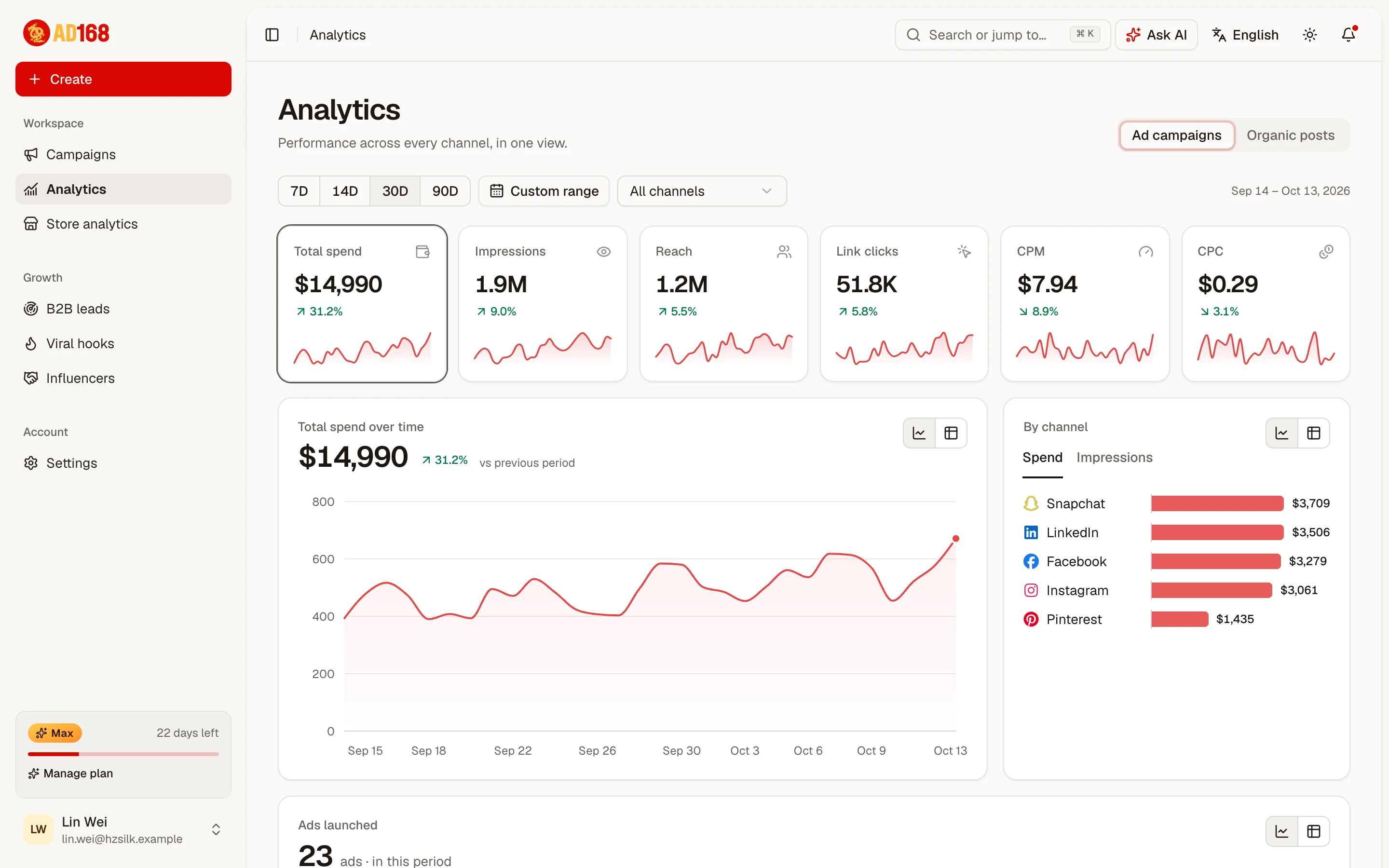Screen dimensions: 1389x868
Task: Go to Store analytics in sidebar
Action: pyautogui.click(x=123, y=224)
